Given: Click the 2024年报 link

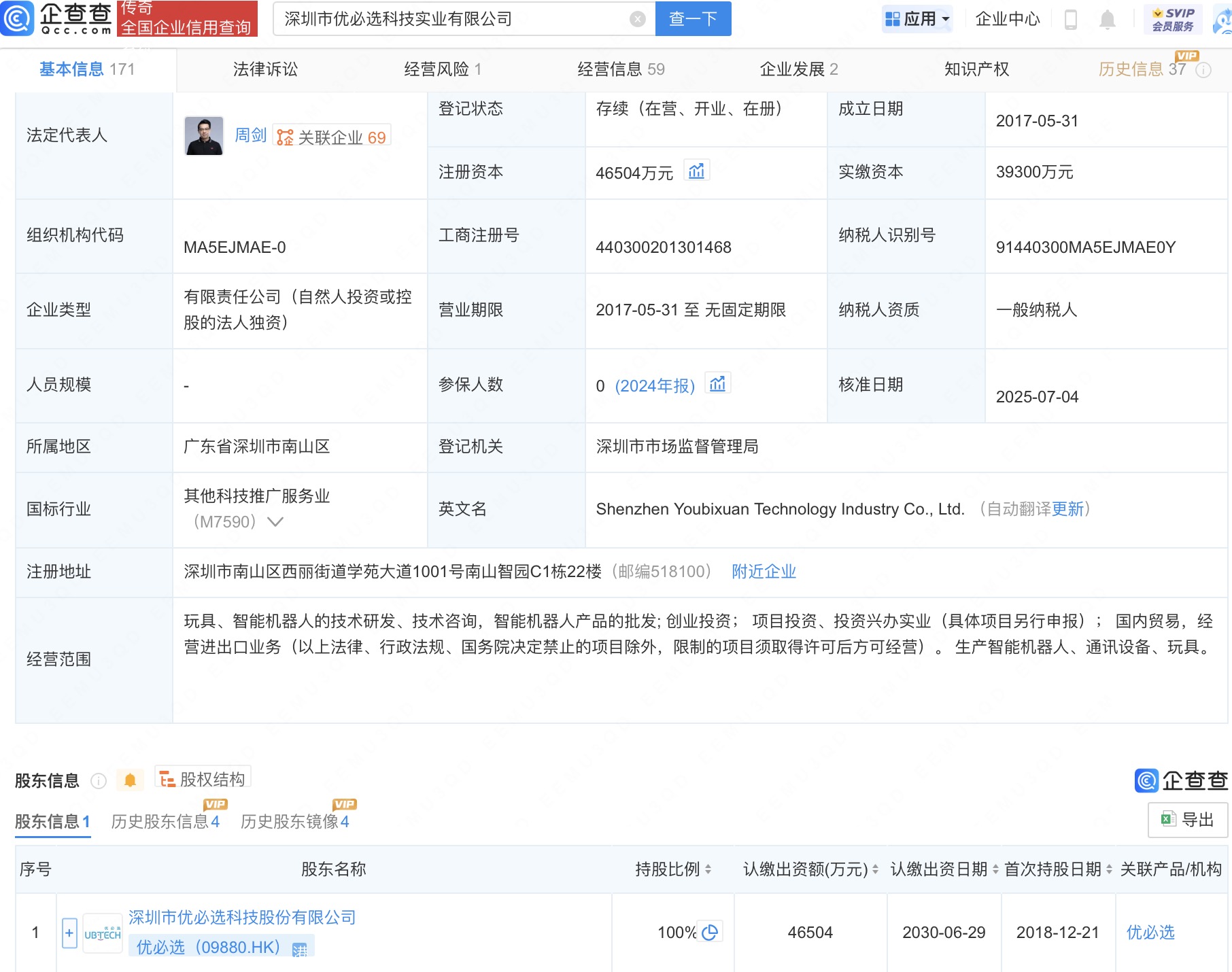Looking at the screenshot, I should (655, 386).
